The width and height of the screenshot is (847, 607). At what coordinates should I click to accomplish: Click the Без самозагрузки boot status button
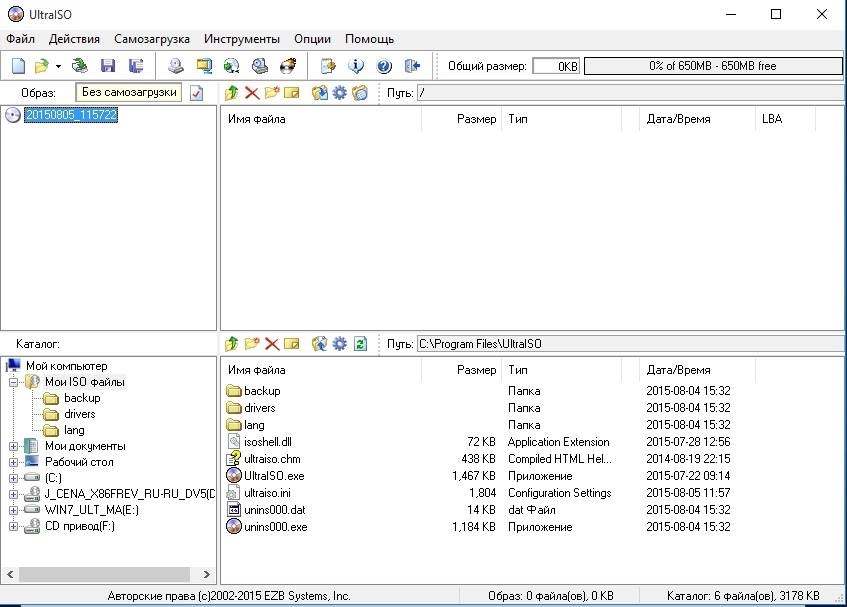pyautogui.click(x=129, y=92)
